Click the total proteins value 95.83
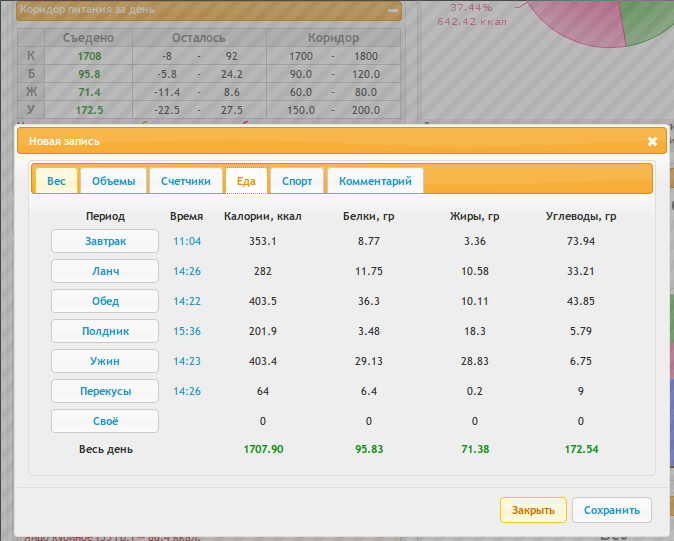 369,449
